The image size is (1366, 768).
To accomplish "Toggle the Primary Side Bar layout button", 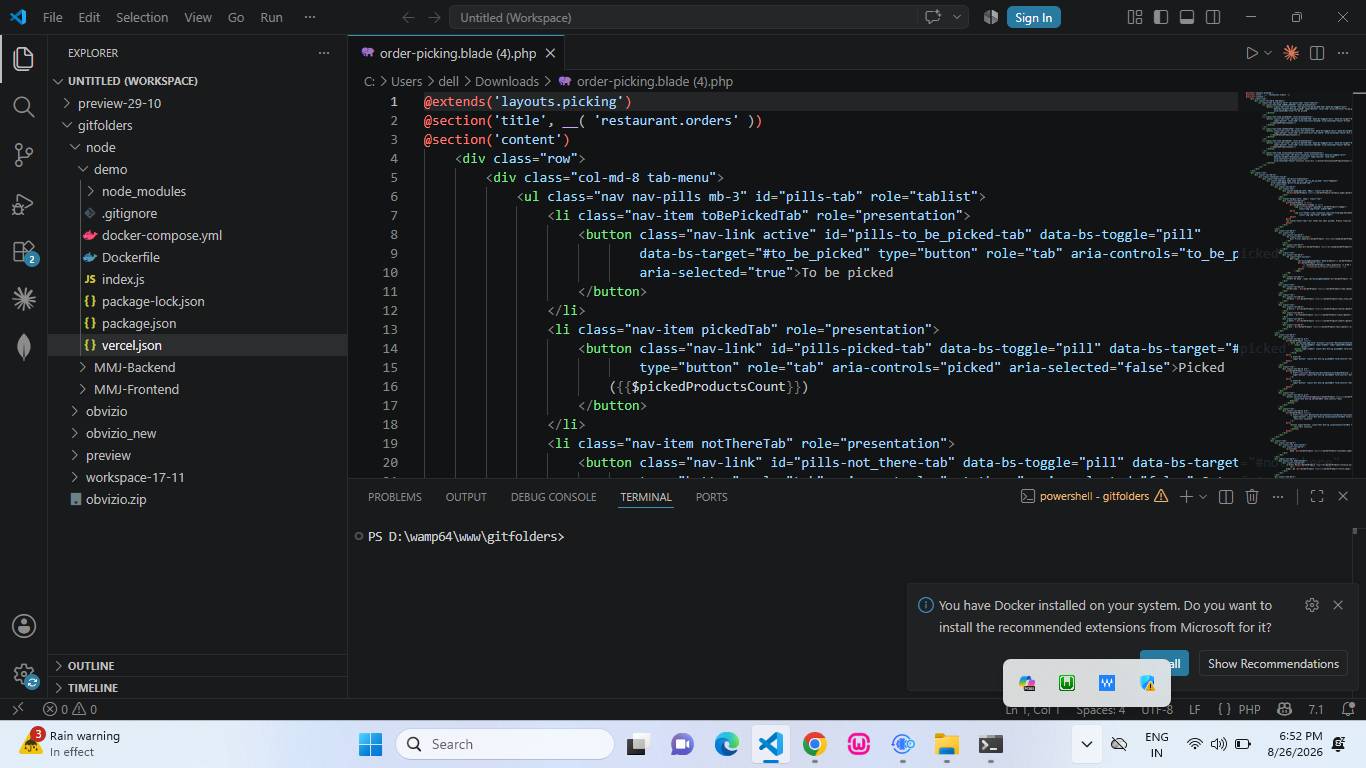I will pos(1161,17).
